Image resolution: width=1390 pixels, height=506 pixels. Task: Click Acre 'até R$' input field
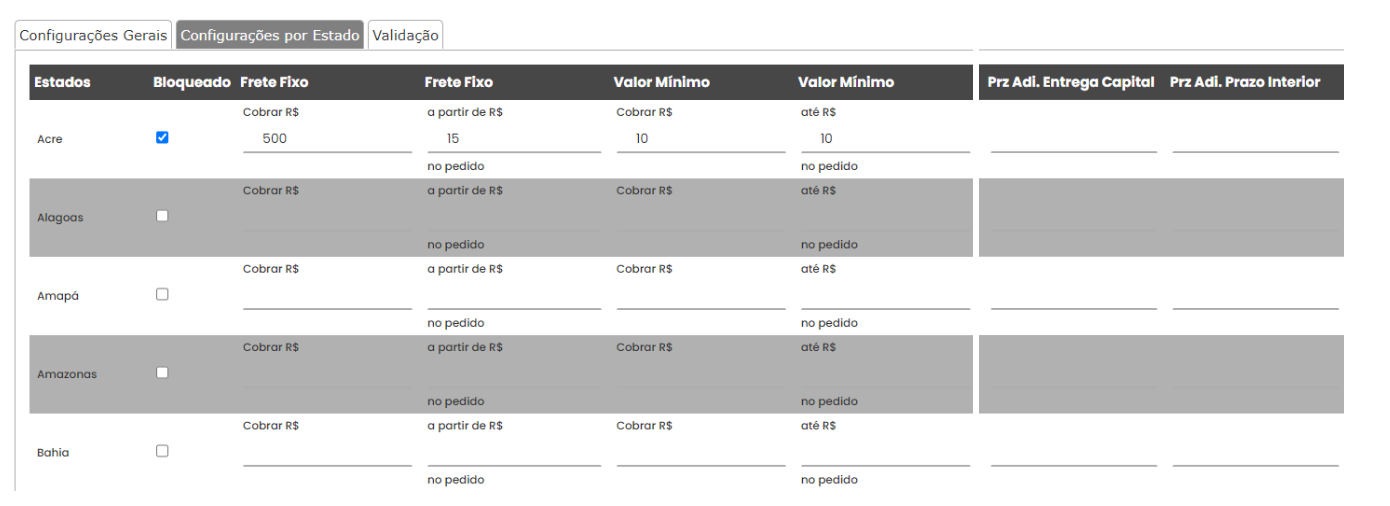point(885,139)
